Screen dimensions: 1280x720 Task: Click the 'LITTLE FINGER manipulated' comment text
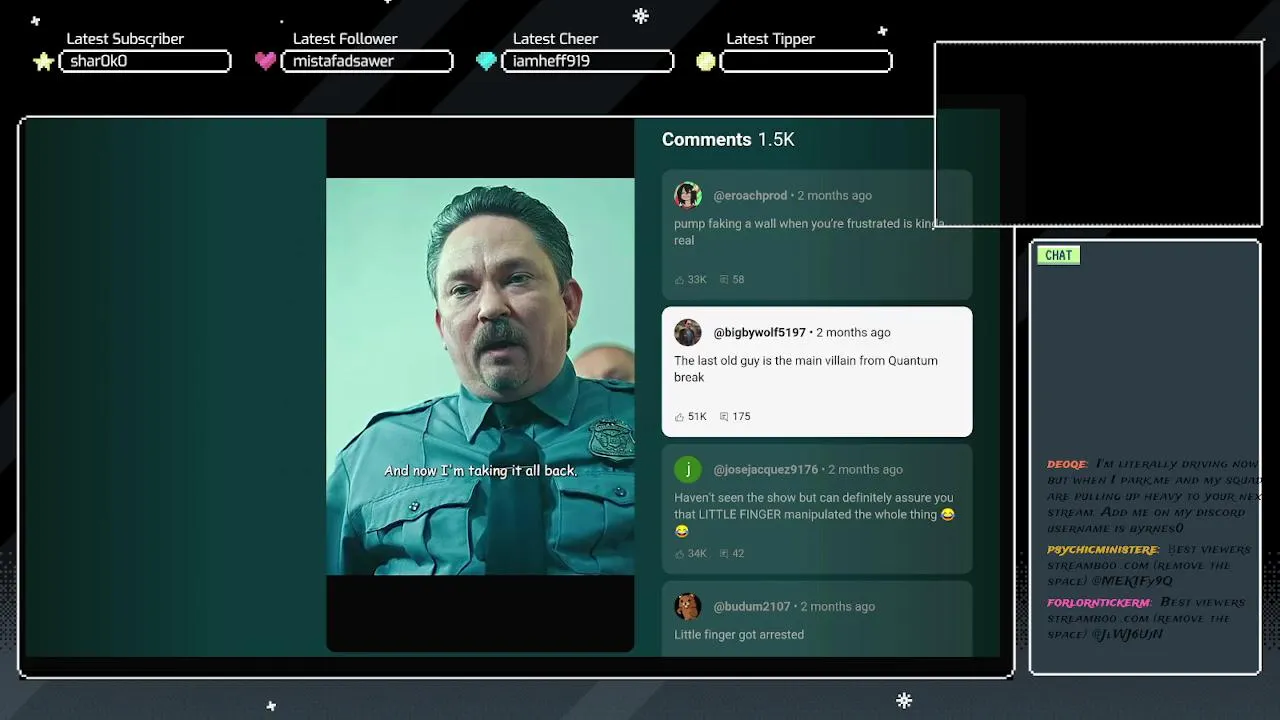pyautogui.click(x=814, y=514)
